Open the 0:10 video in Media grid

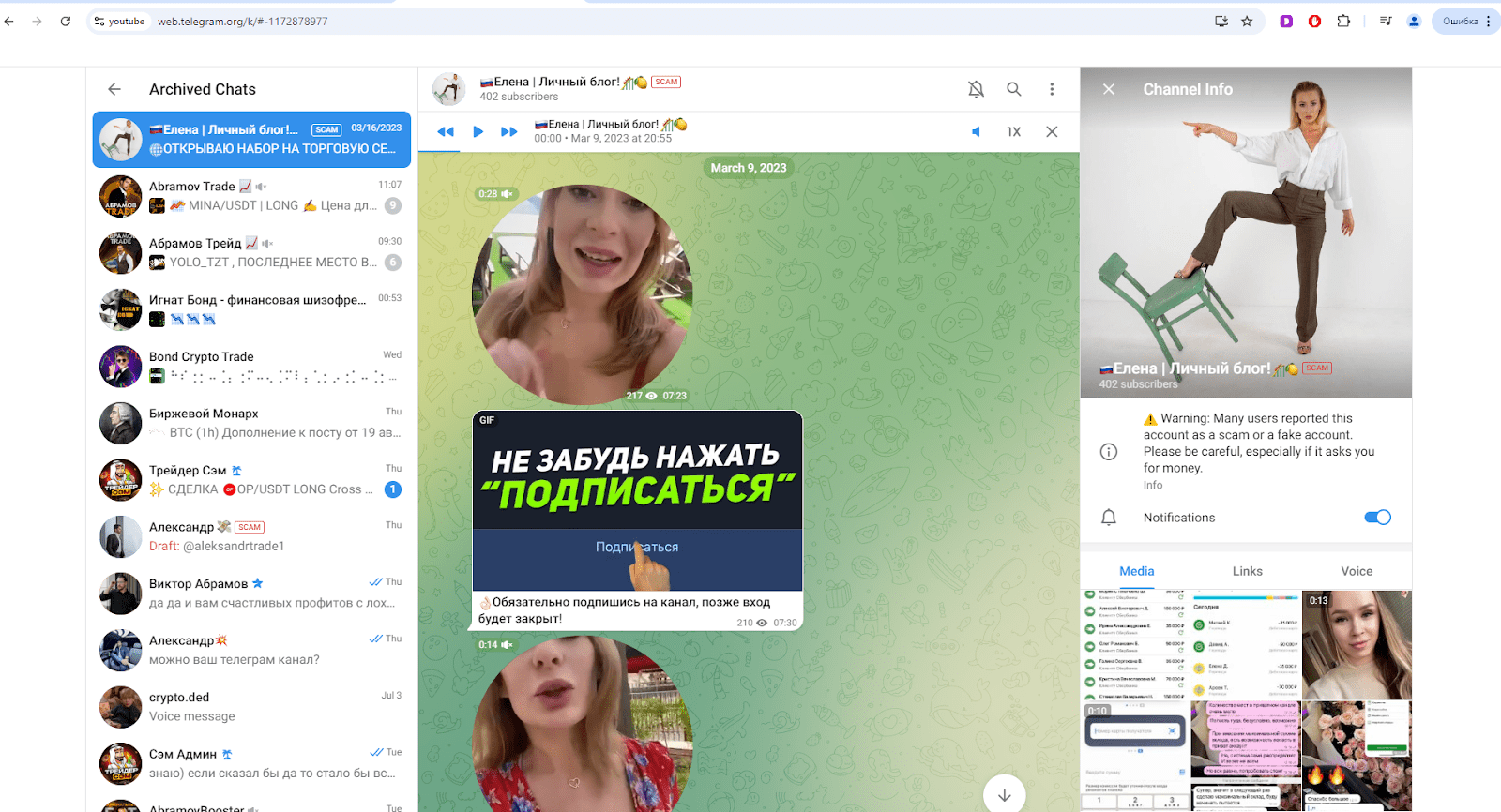coord(1135,756)
